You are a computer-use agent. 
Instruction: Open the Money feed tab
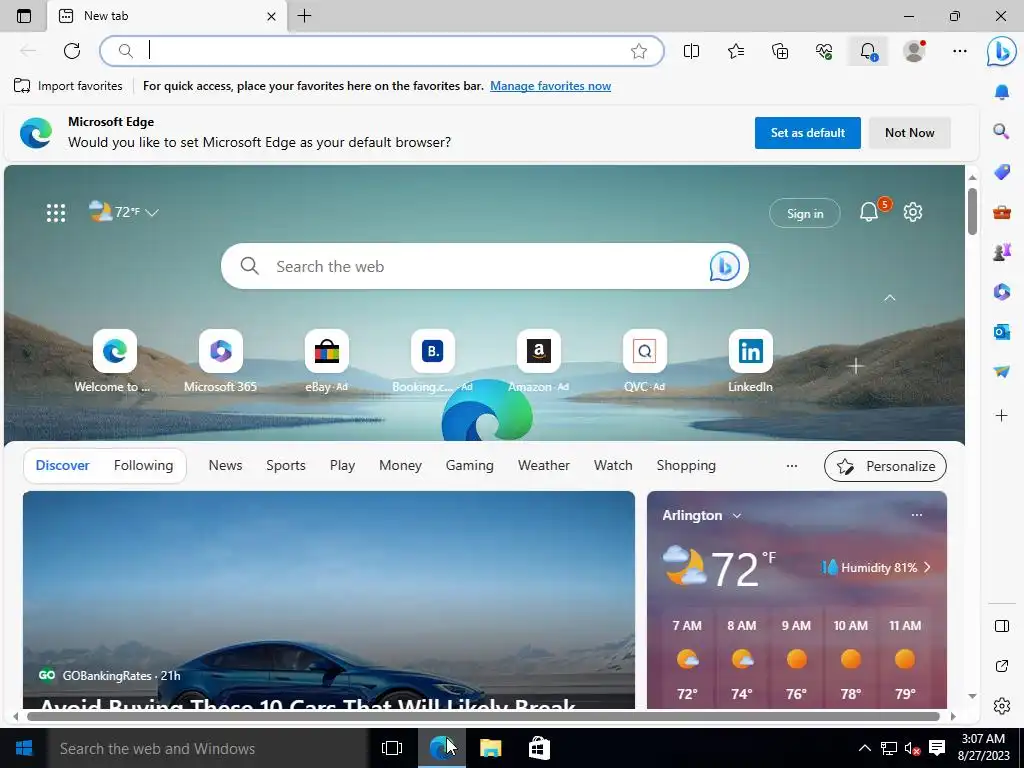pos(400,466)
